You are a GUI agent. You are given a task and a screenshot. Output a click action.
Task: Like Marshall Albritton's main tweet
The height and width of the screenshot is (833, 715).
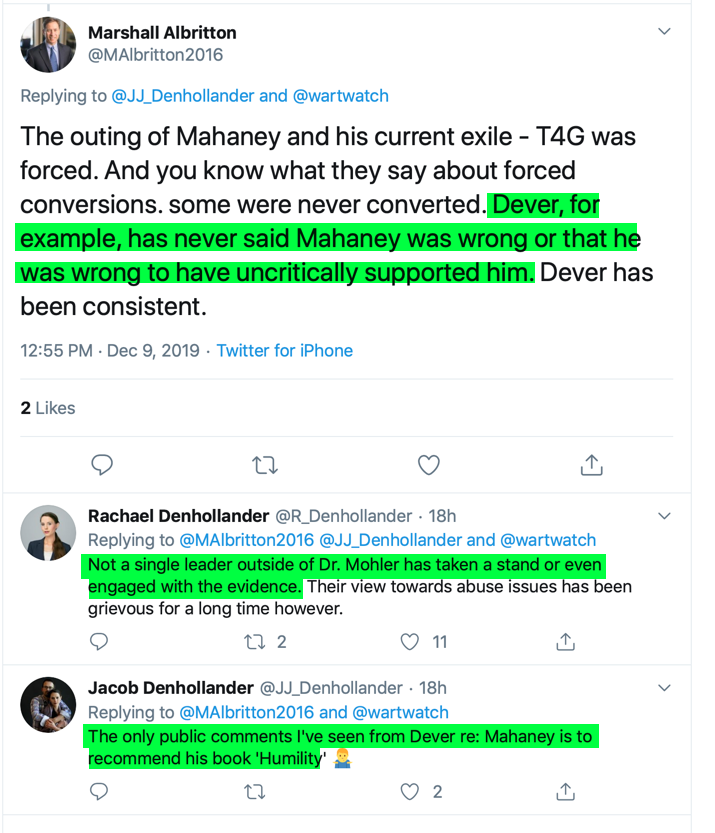click(x=428, y=465)
